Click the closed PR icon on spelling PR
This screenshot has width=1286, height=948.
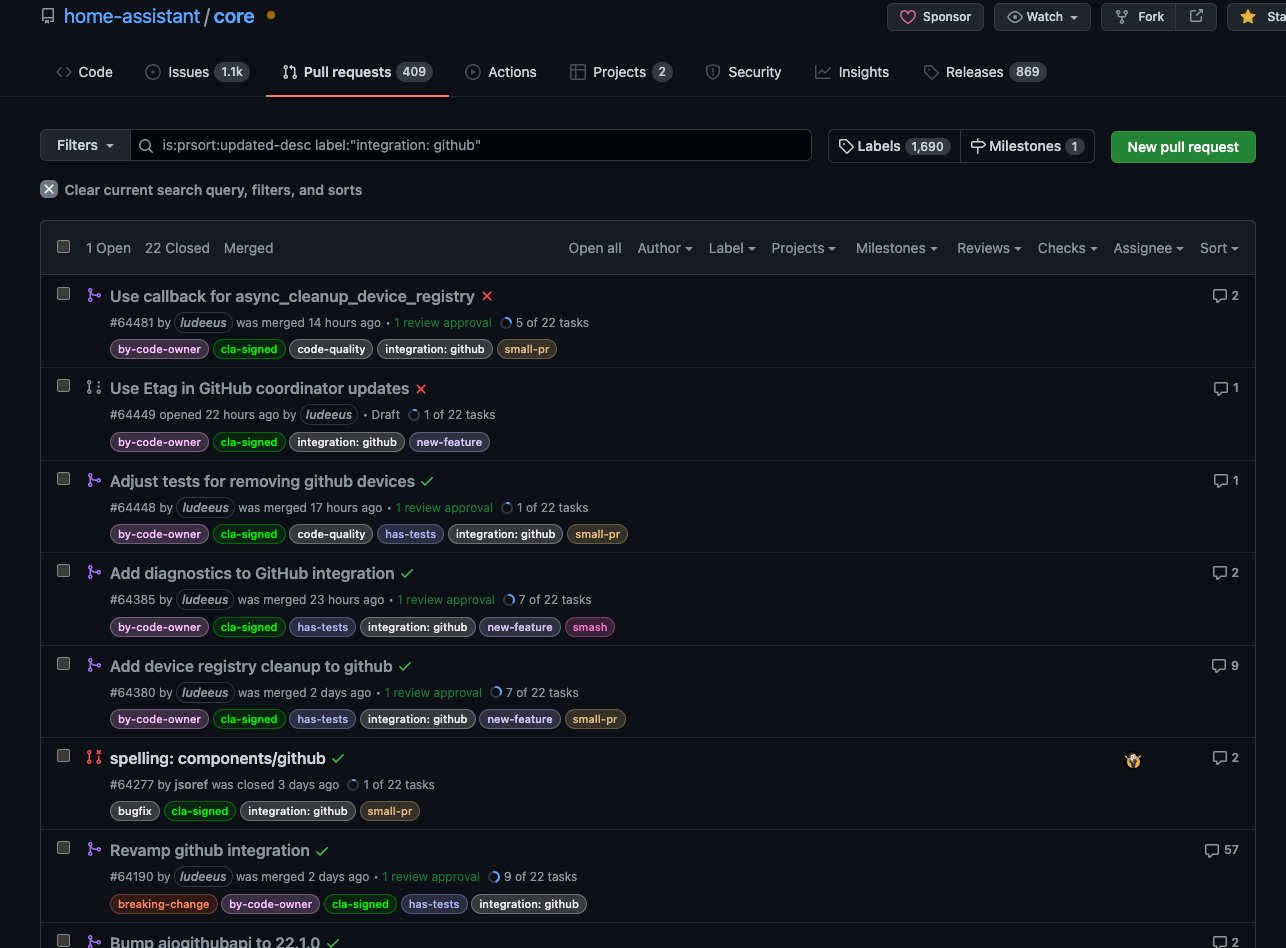tap(94, 757)
